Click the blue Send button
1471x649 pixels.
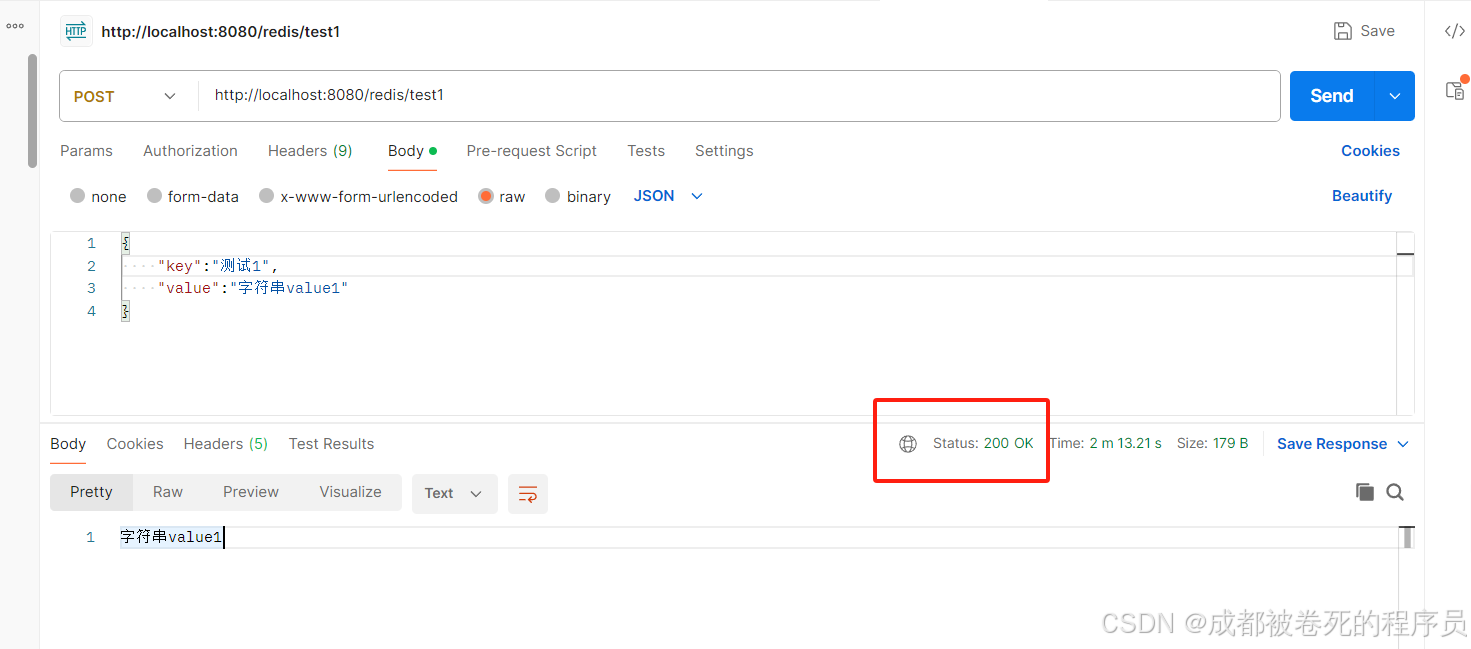(1332, 96)
